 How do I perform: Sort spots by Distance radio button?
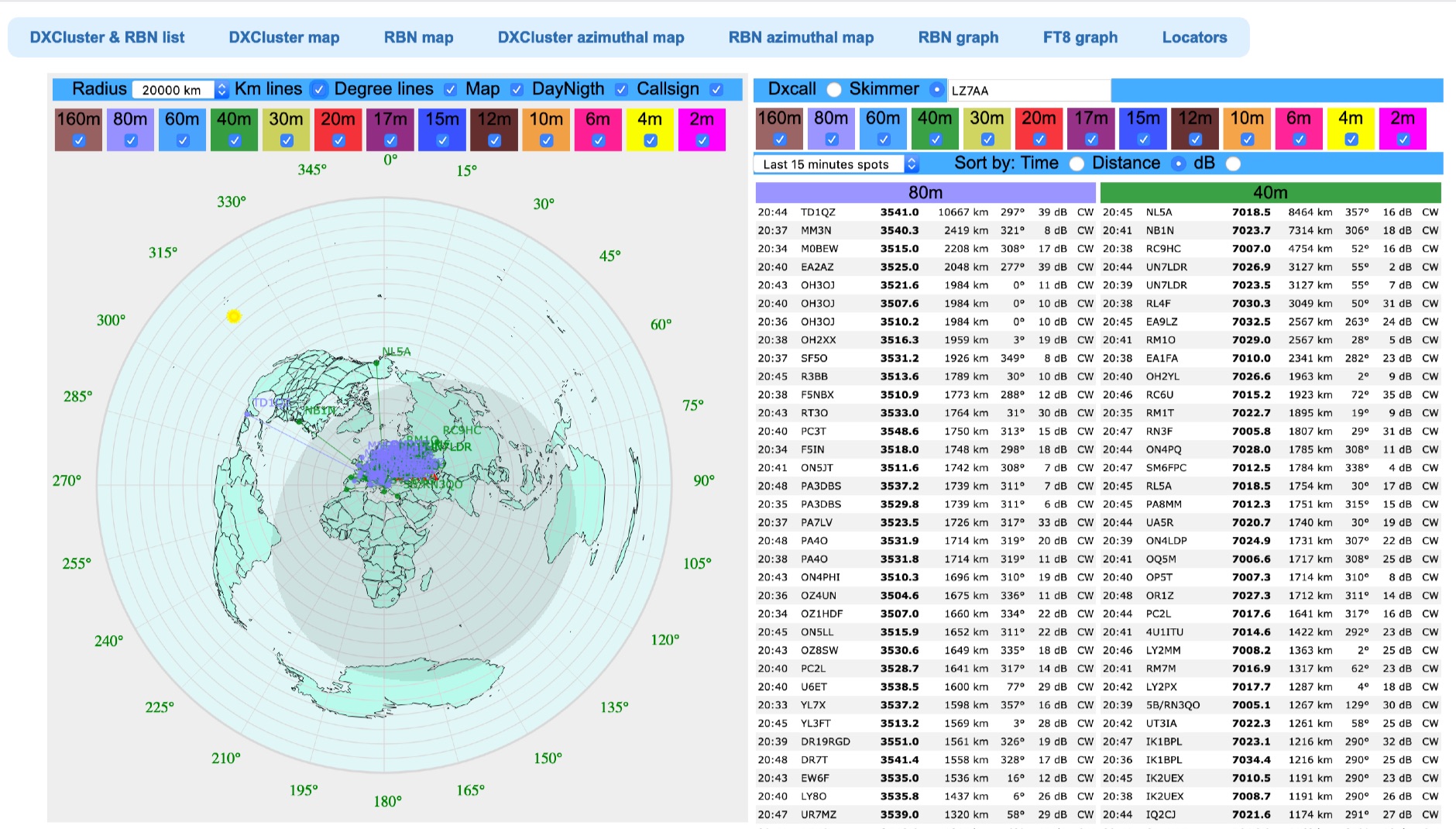click(1179, 163)
